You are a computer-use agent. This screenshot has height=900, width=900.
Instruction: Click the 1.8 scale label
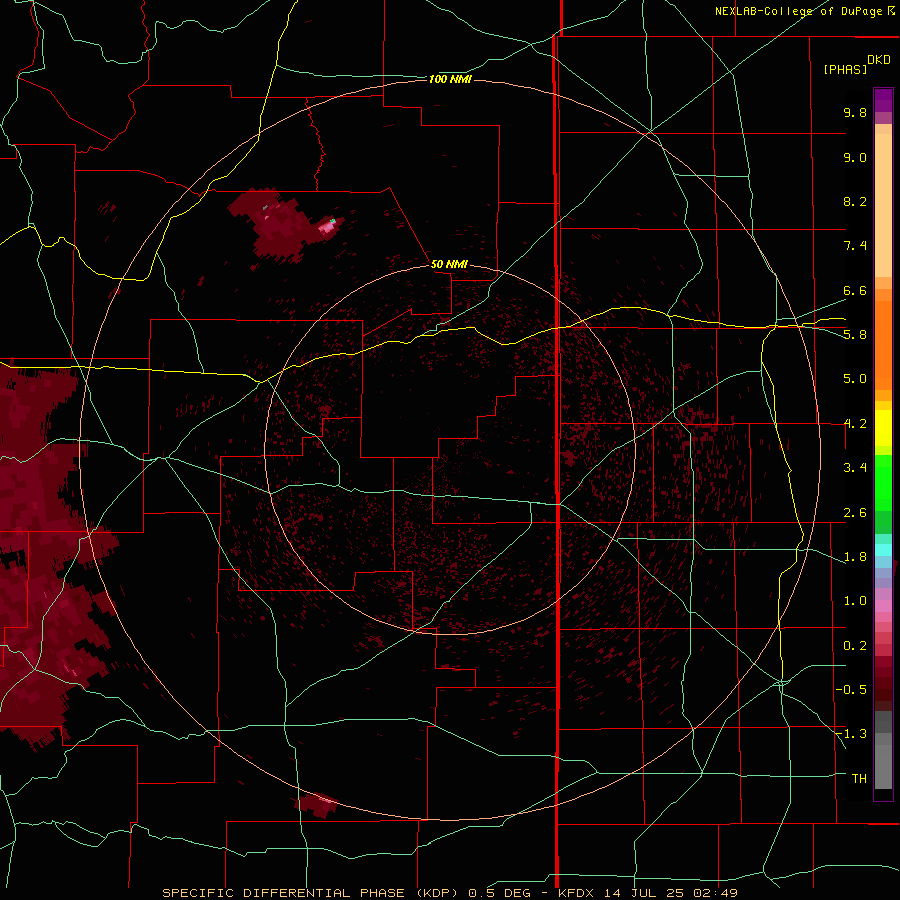[855, 557]
